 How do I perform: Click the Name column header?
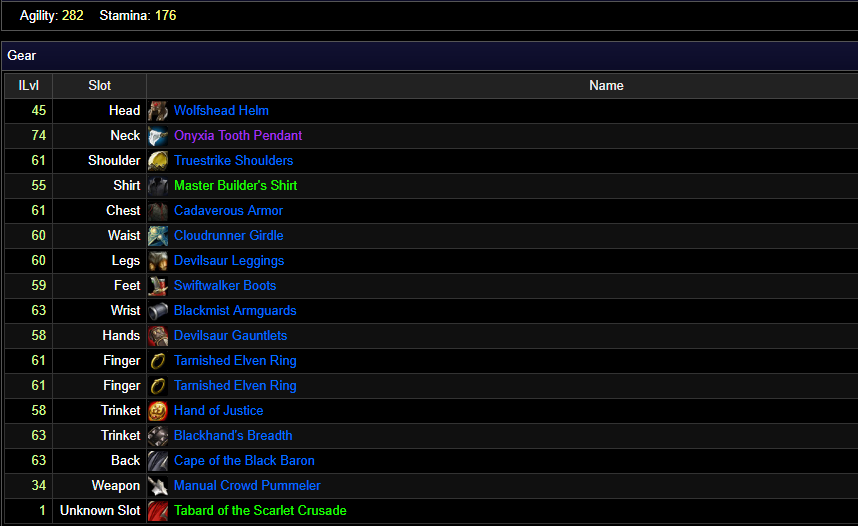tap(606, 85)
